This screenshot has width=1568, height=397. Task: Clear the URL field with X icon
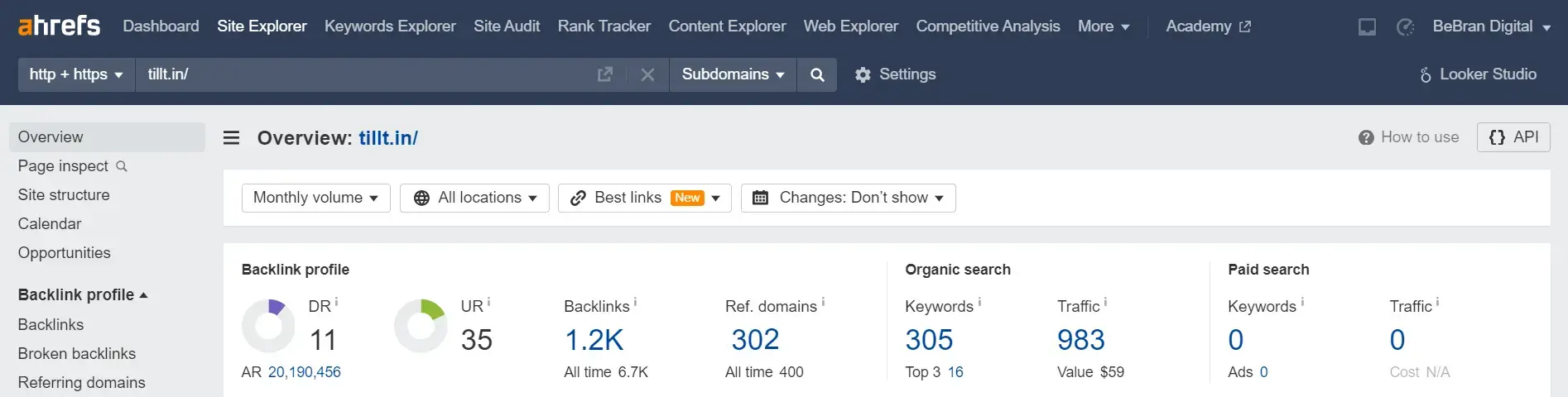[647, 74]
